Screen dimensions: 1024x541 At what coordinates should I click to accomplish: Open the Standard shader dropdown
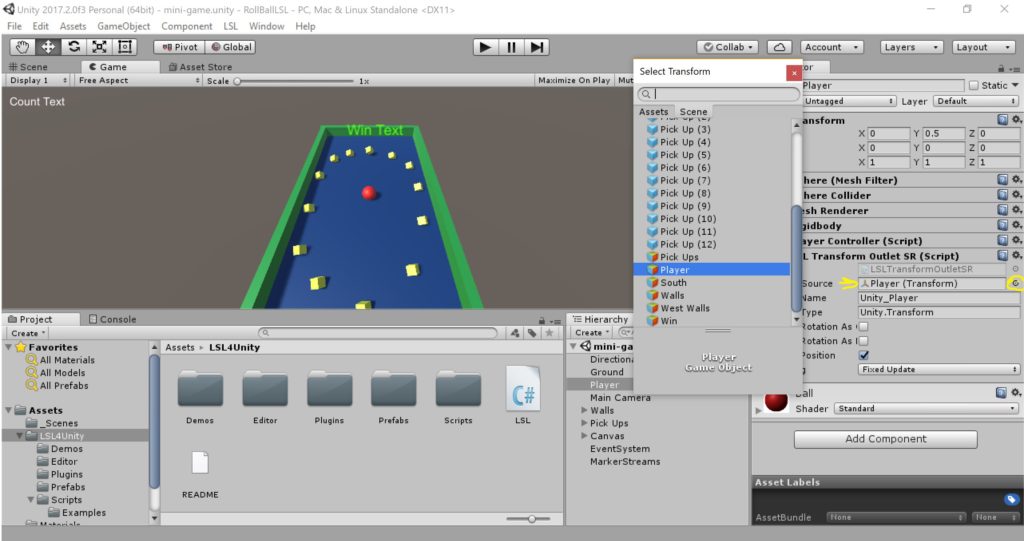[925, 408]
